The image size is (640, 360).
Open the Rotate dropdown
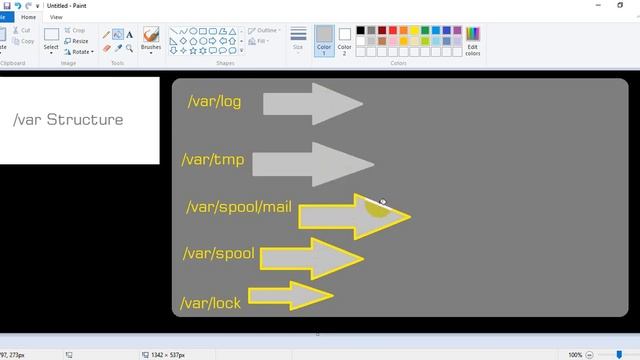[x=79, y=52]
